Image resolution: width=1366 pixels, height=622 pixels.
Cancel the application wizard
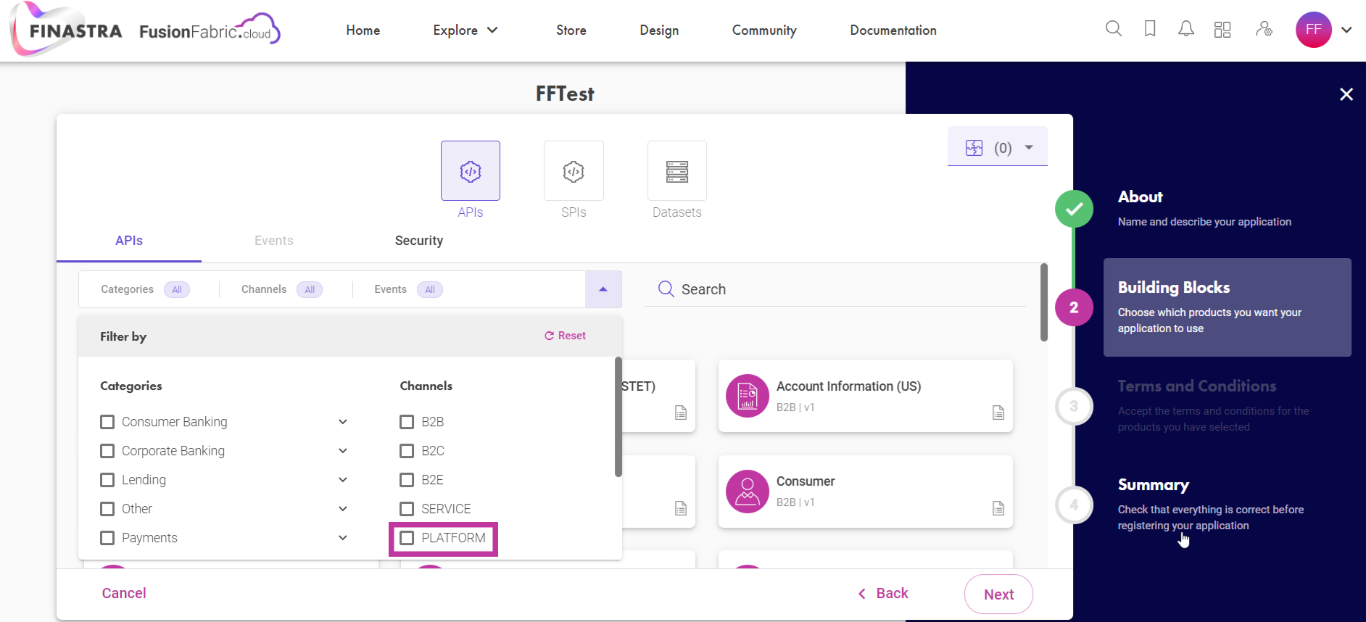pos(124,593)
